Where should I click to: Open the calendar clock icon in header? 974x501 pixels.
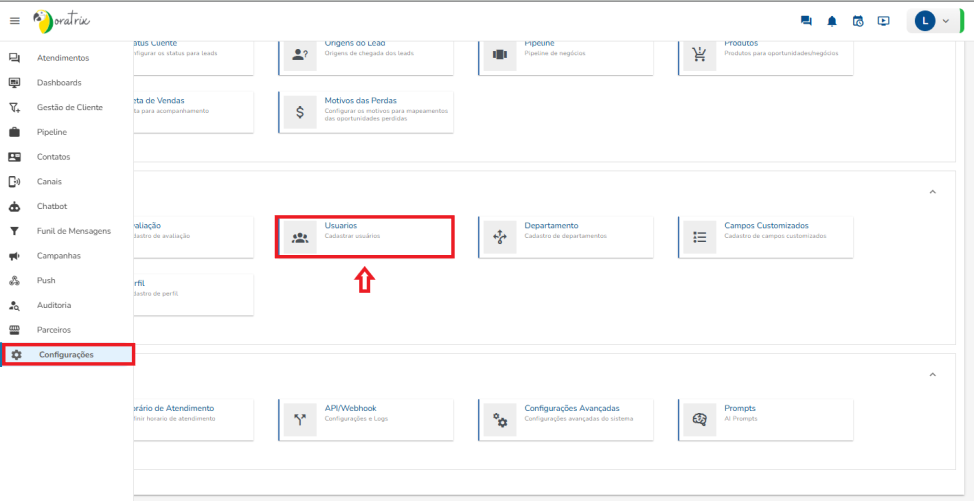[x=858, y=21]
